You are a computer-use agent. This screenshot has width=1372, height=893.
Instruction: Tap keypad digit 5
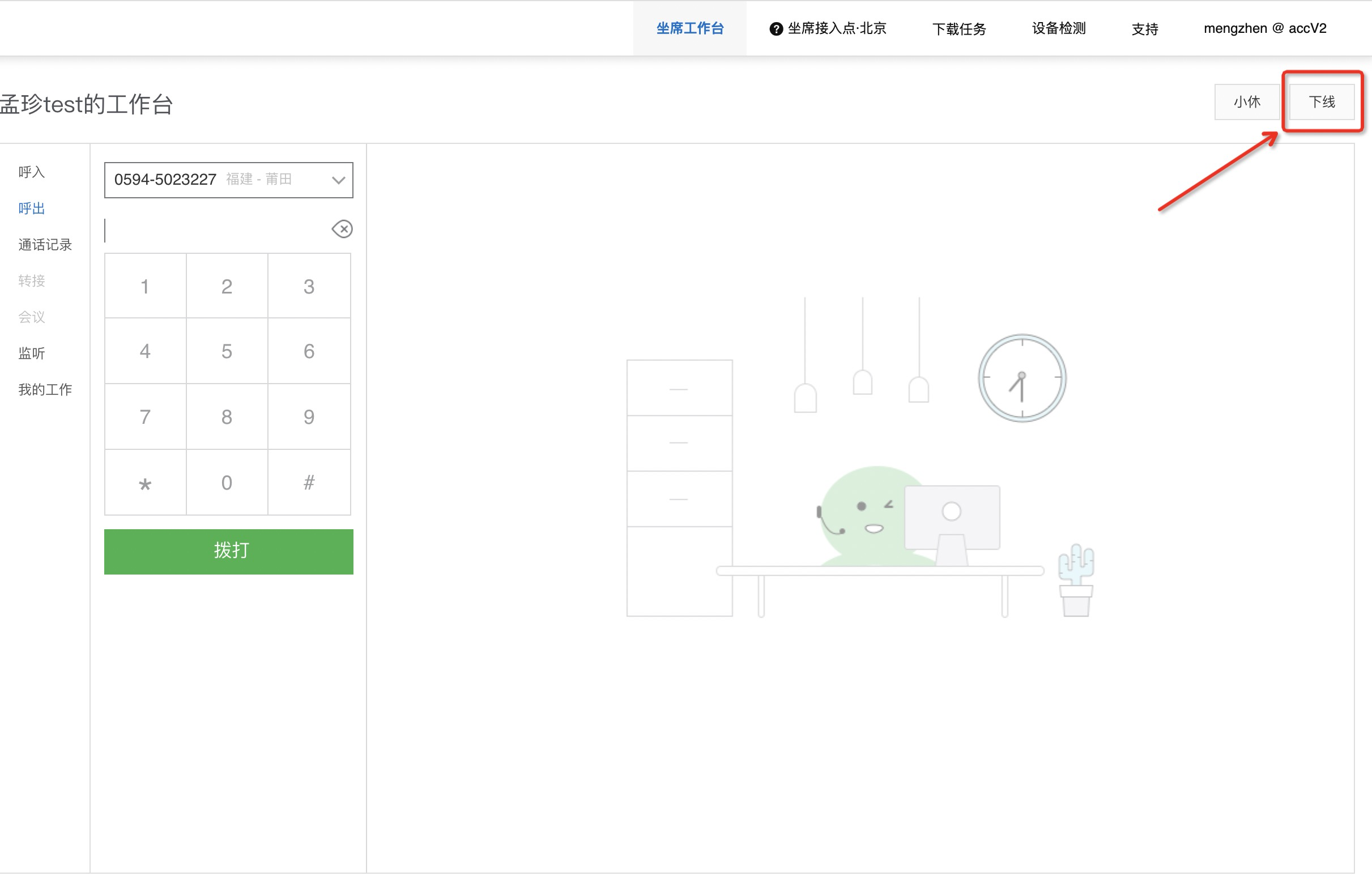click(x=227, y=351)
